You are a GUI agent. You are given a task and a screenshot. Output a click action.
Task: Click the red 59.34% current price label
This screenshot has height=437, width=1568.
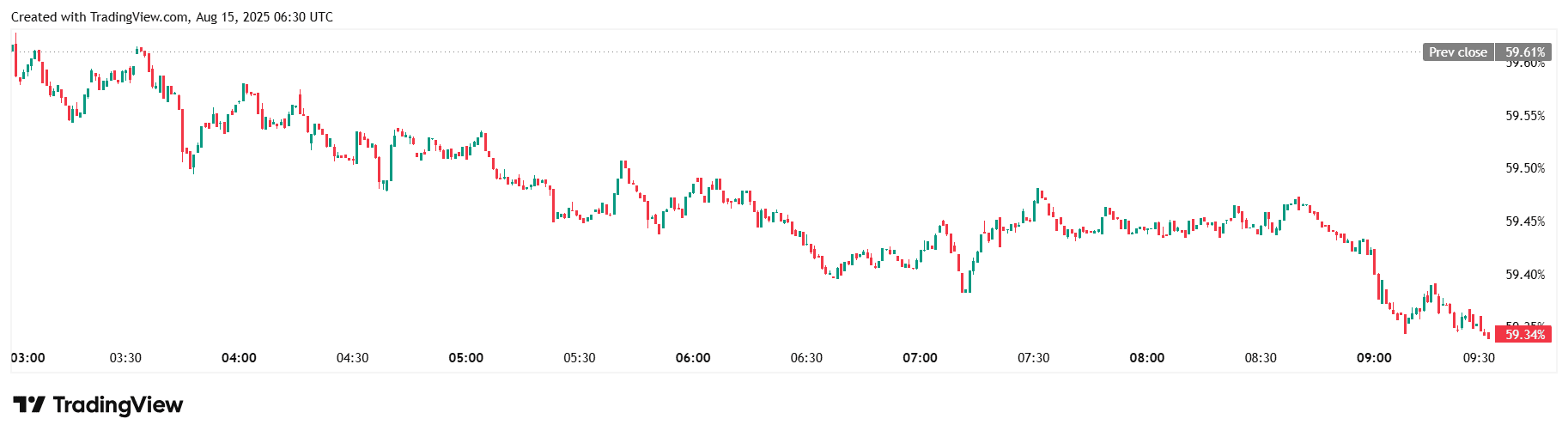(x=1524, y=334)
